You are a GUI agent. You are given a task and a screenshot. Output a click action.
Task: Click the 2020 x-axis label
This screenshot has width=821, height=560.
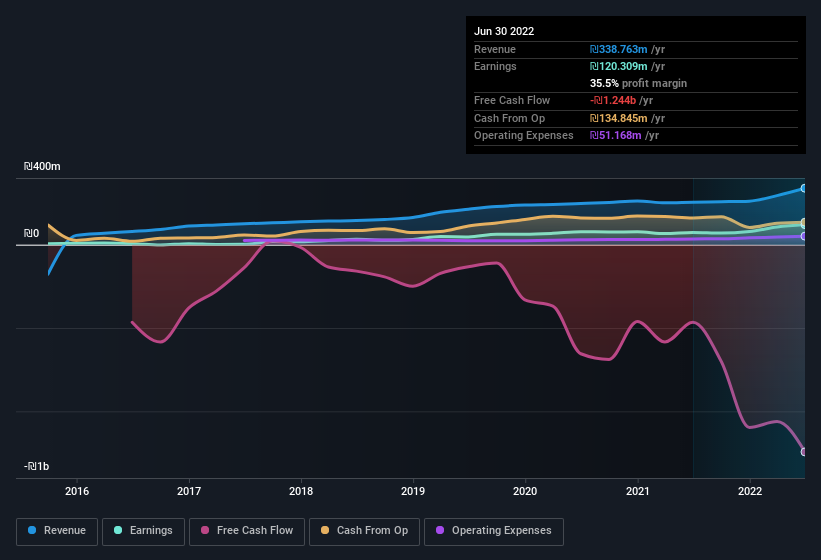click(525, 491)
